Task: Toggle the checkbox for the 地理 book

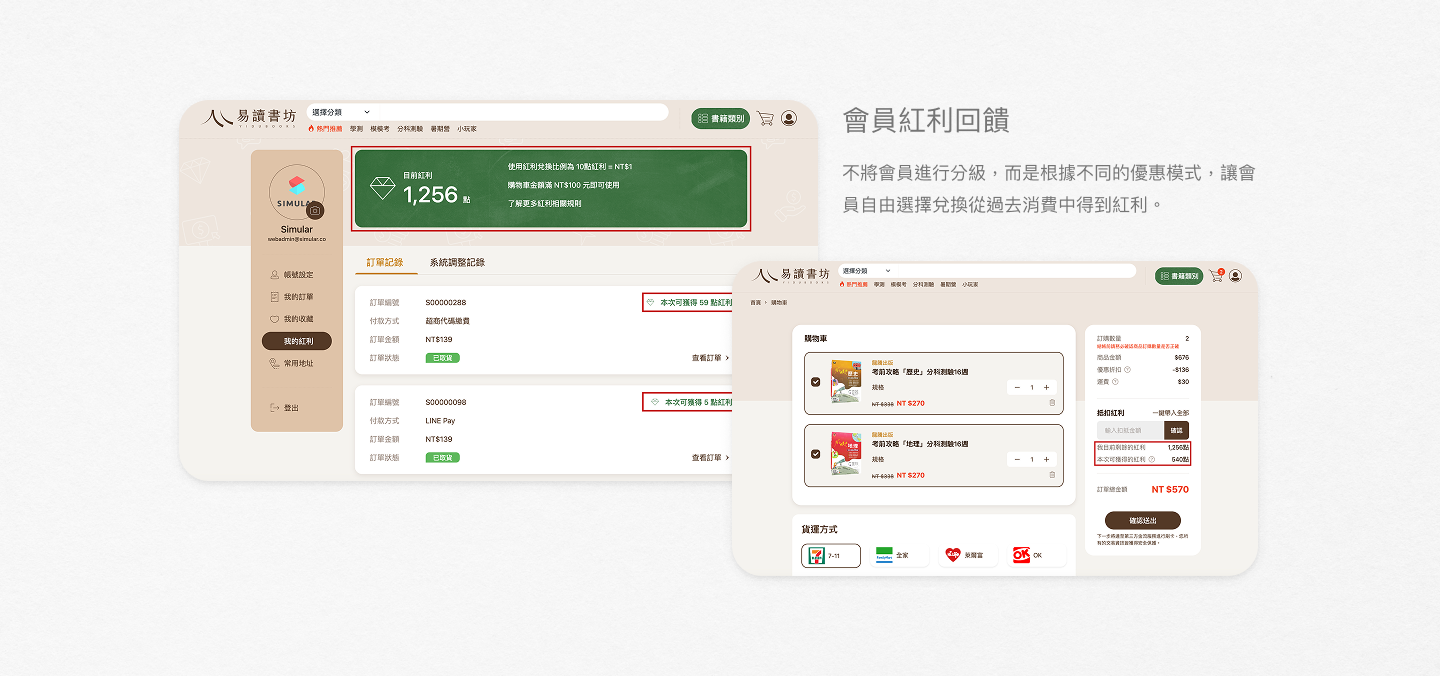Action: (x=816, y=454)
